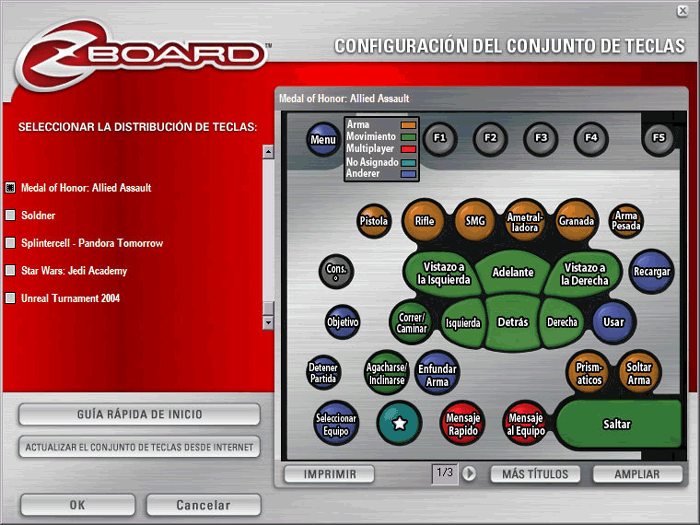Check Unreal Turnament 2004 option
Screen dimensions: 700x525
[10, 298]
